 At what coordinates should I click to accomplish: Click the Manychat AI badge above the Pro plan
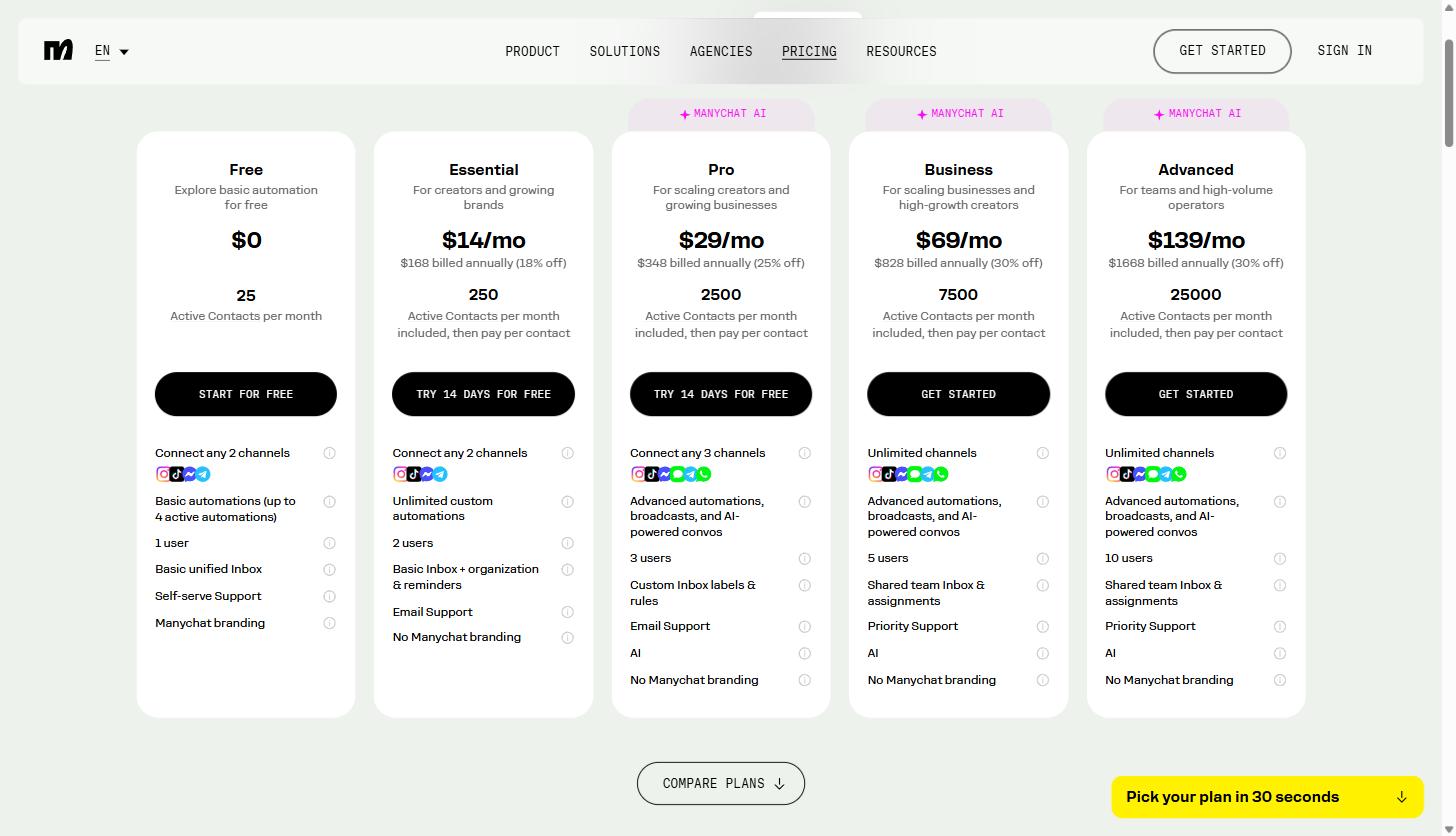click(x=721, y=114)
